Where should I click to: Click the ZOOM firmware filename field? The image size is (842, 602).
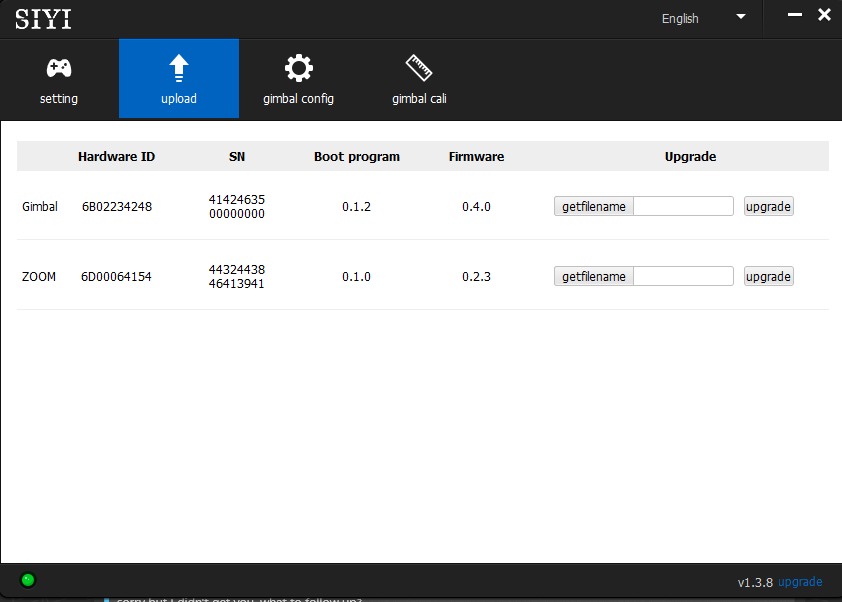click(684, 276)
